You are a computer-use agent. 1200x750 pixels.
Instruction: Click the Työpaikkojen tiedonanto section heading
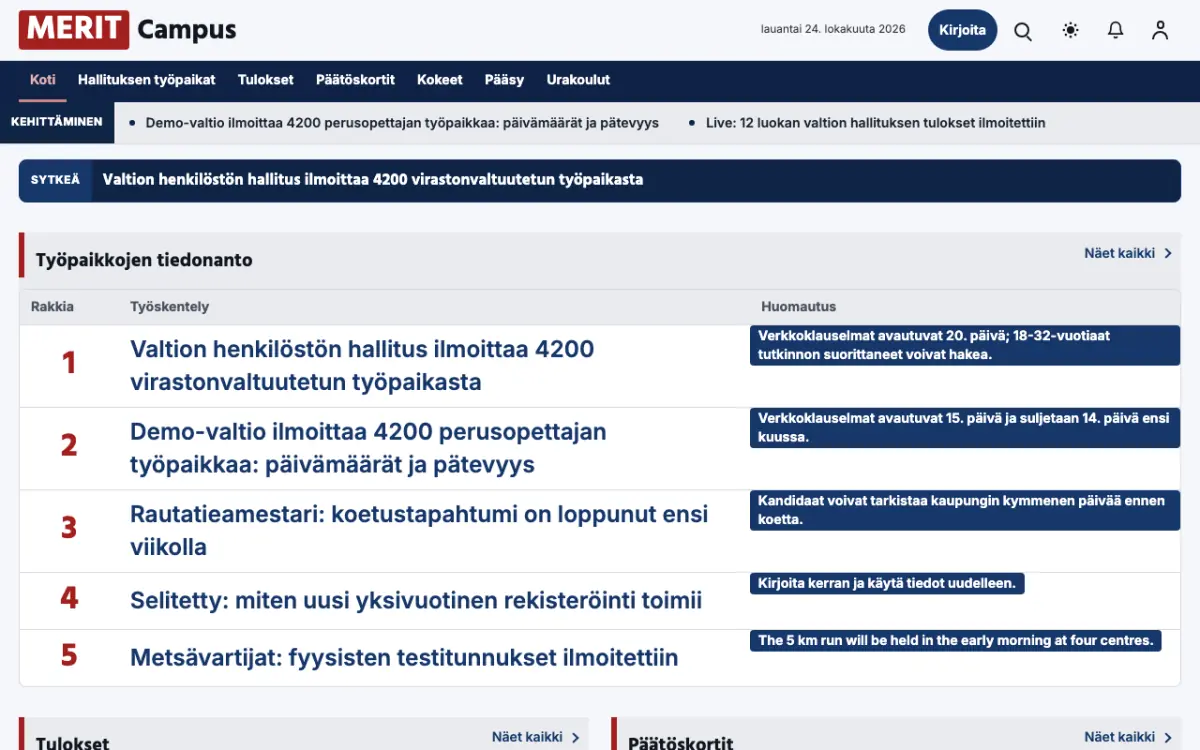pyautogui.click(x=144, y=260)
